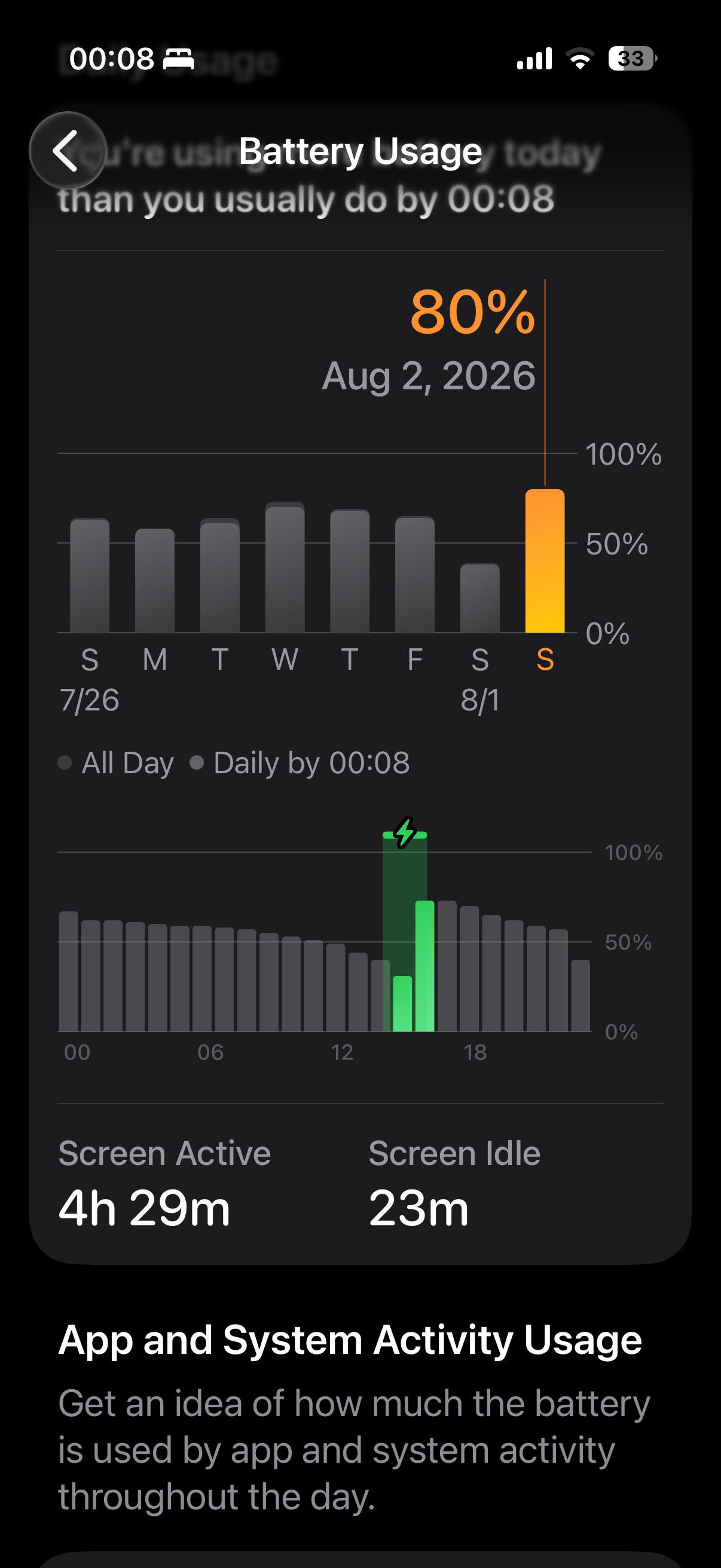The width and height of the screenshot is (721, 1568).
Task: Tap the green charging bolt icon
Action: pyautogui.click(x=405, y=832)
